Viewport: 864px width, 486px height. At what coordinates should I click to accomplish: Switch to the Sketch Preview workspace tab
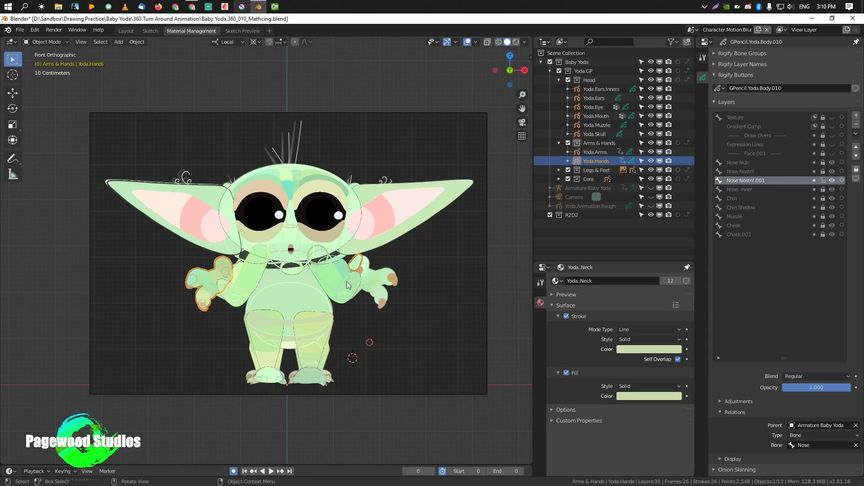point(243,31)
